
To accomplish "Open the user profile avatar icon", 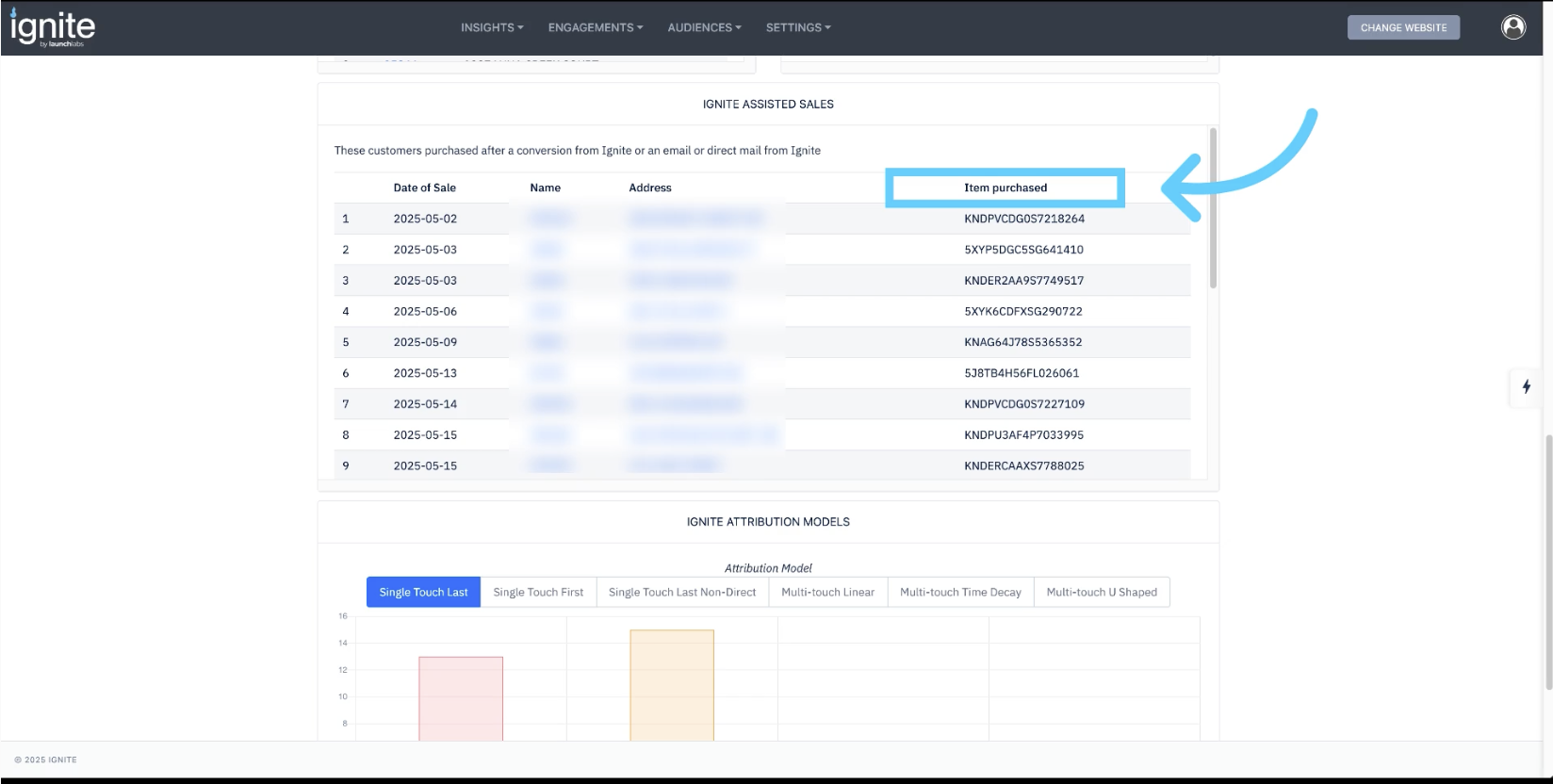I will (x=1513, y=27).
